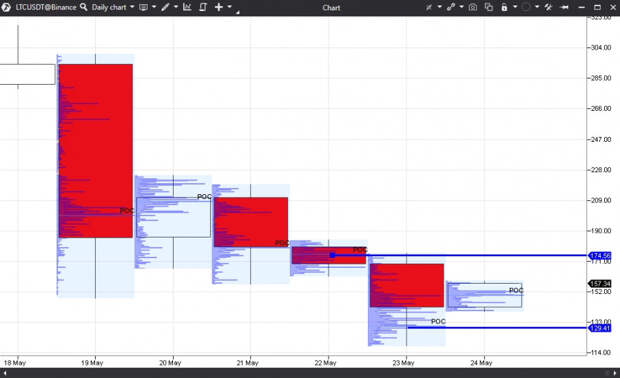This screenshot has width=620, height=378.
Task: Click the horizontal scrollbar right arrow
Action: tap(615, 373)
